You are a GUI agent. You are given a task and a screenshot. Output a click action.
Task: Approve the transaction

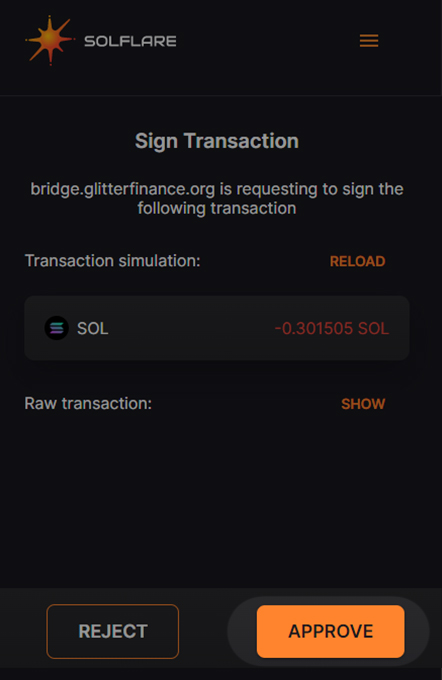pyautogui.click(x=331, y=631)
